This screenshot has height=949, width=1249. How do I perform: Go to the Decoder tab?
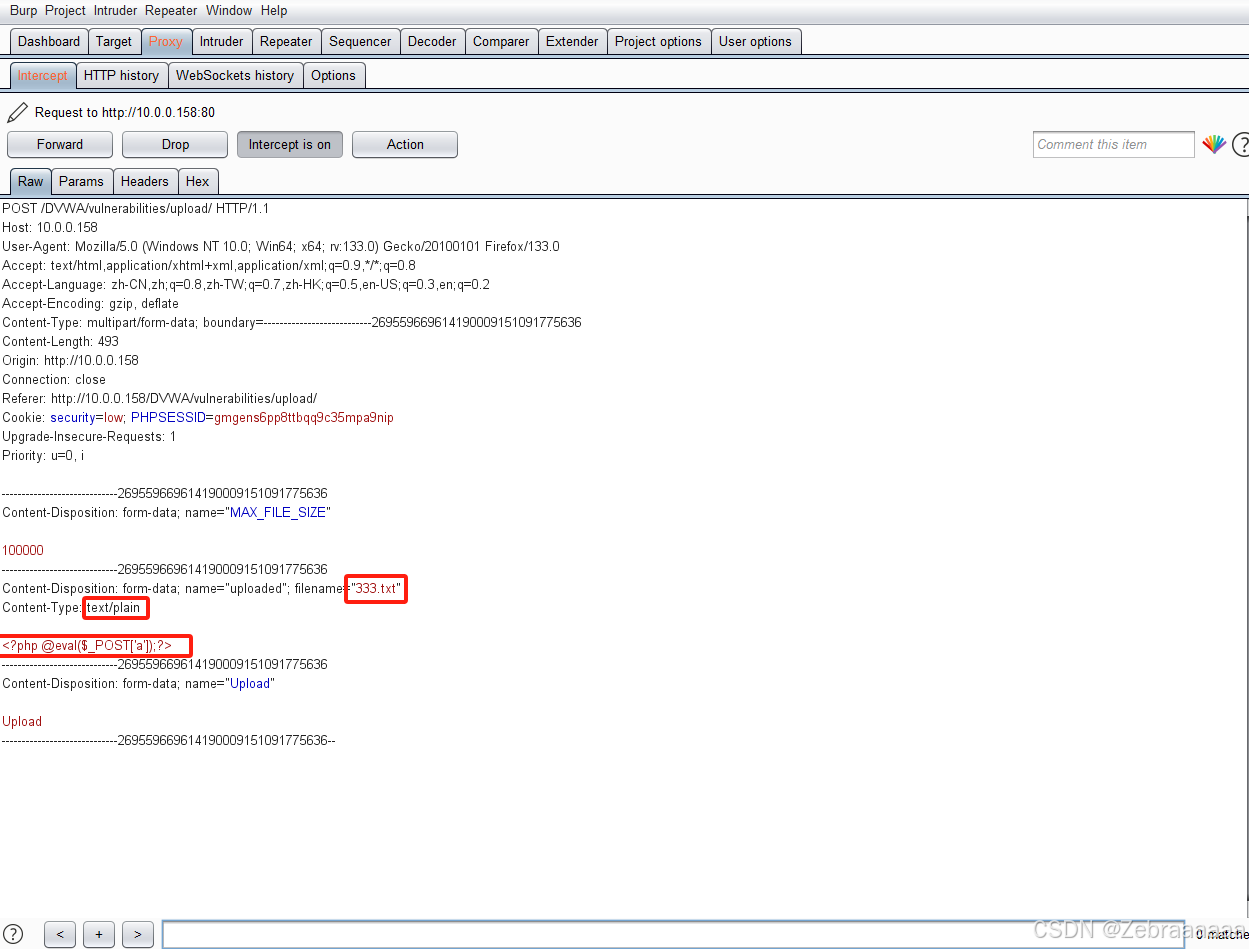432,41
